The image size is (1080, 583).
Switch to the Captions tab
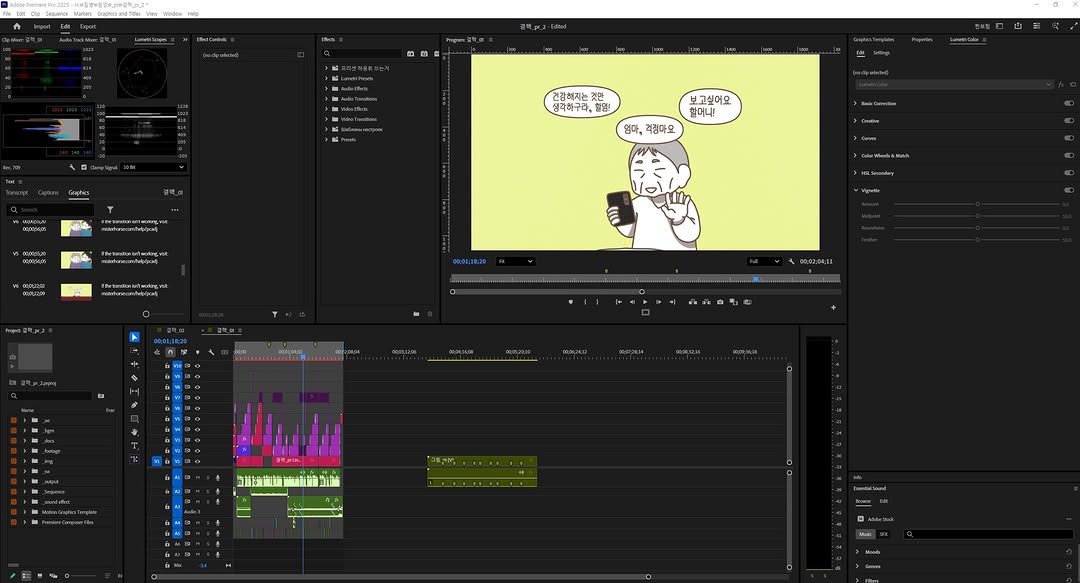48,193
